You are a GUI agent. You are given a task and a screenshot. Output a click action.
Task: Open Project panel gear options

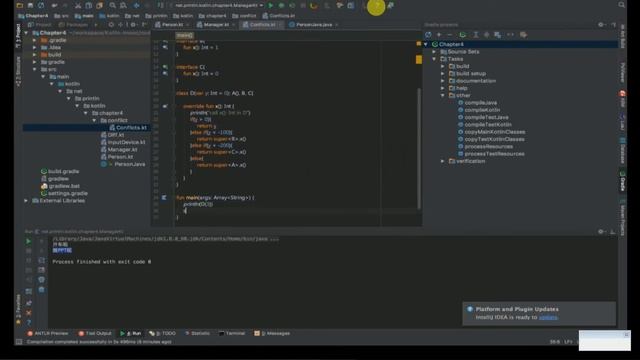tap(133, 25)
